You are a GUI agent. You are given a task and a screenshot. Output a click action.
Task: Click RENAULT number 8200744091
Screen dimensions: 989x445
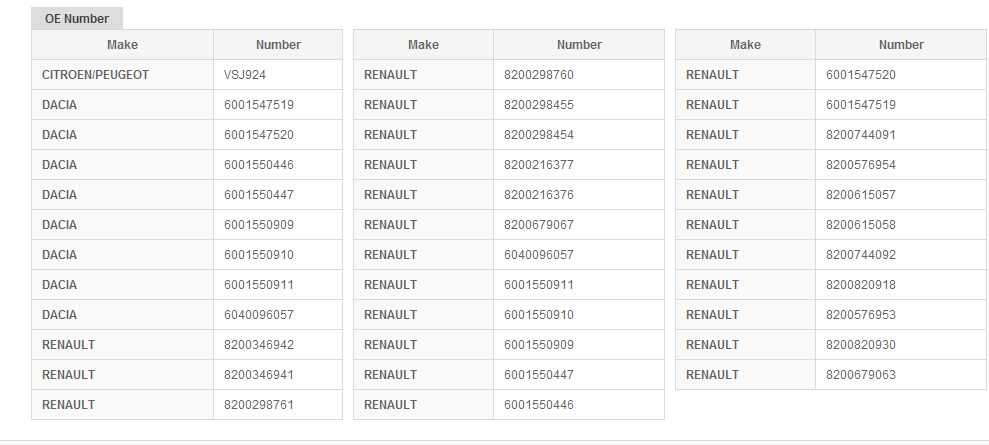861,135
